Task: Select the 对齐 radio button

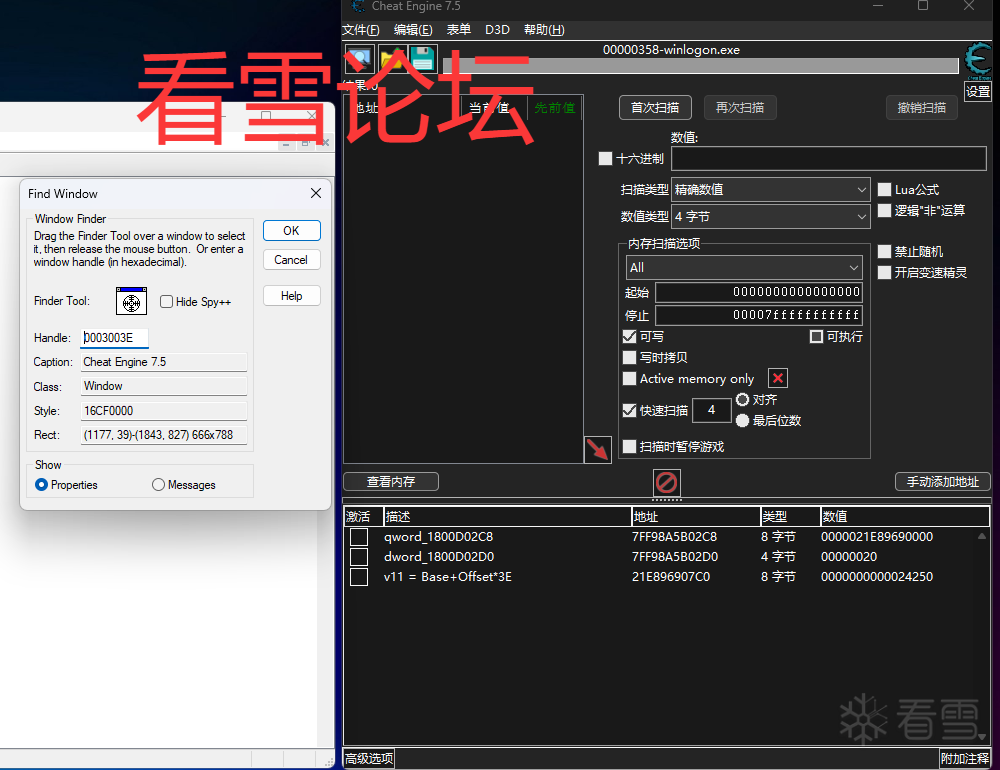Action: [x=742, y=399]
